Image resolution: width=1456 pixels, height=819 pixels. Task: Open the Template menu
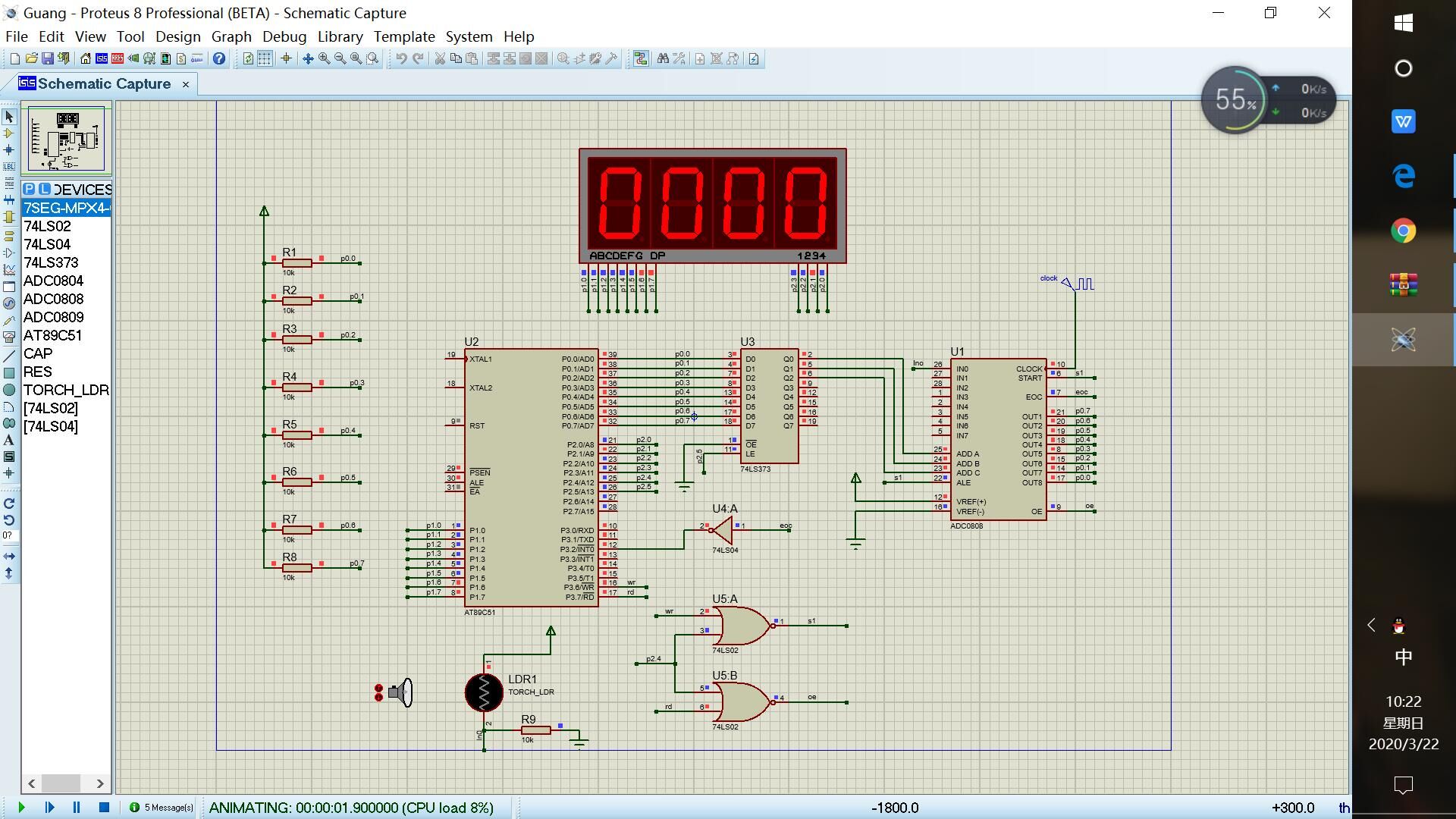[404, 36]
